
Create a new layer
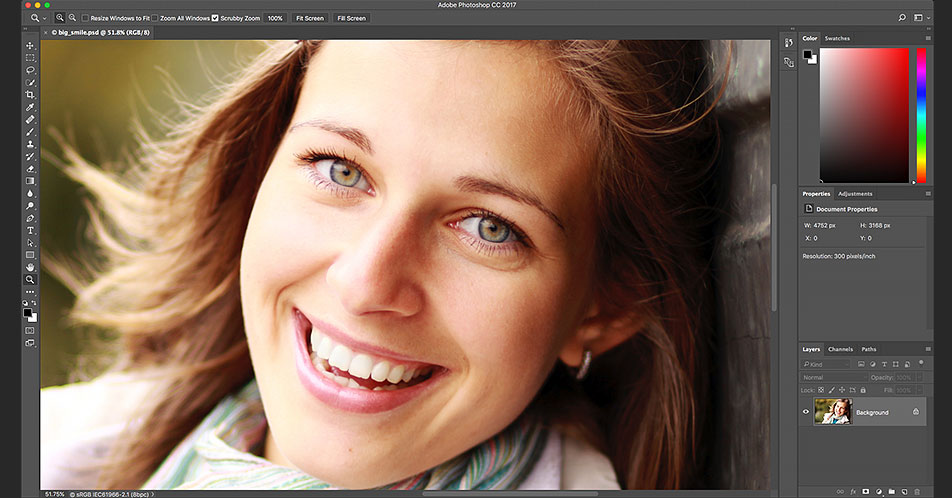click(904, 492)
